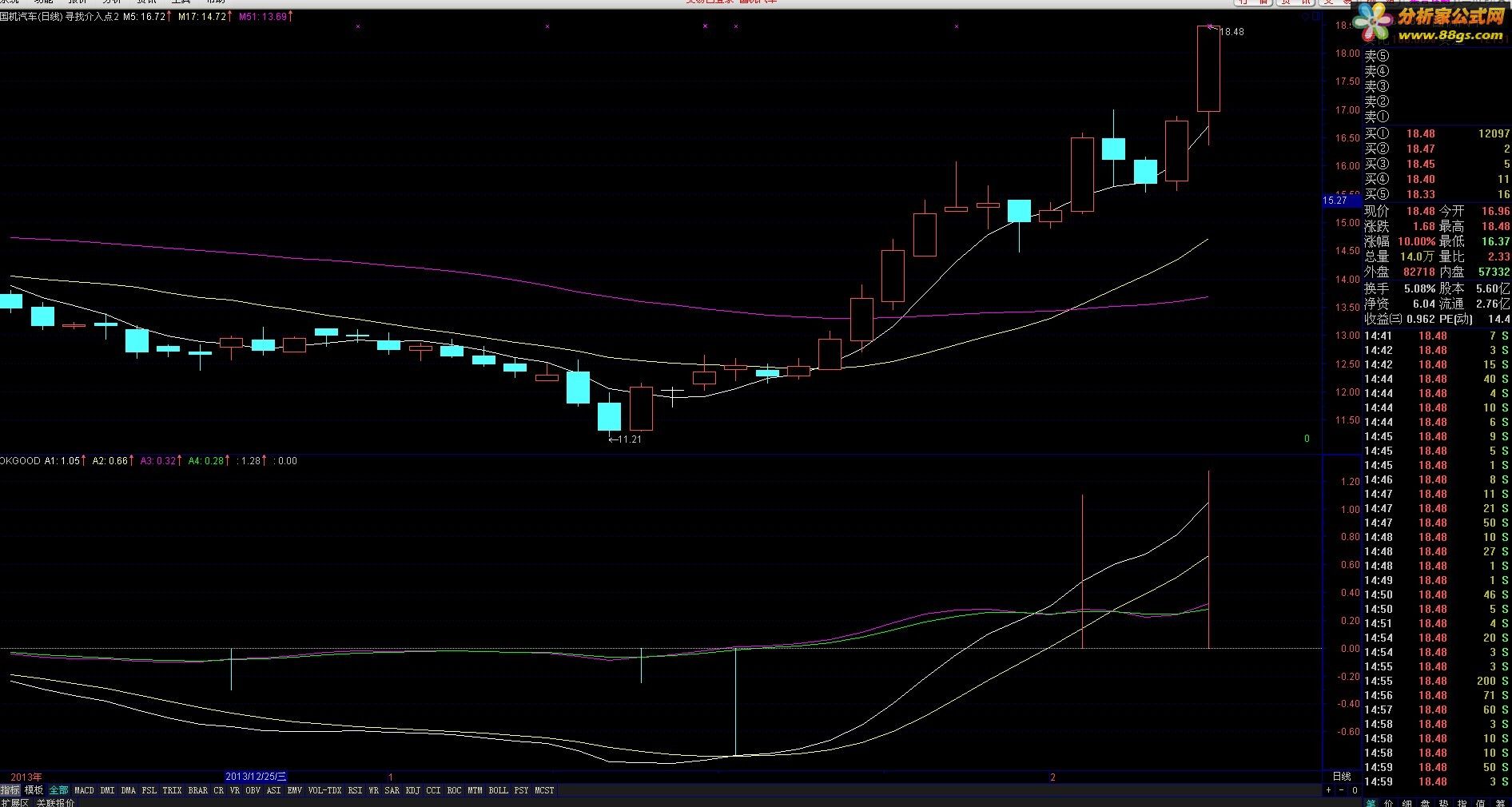Click the 买① bid row at 18.48

tap(1437, 134)
